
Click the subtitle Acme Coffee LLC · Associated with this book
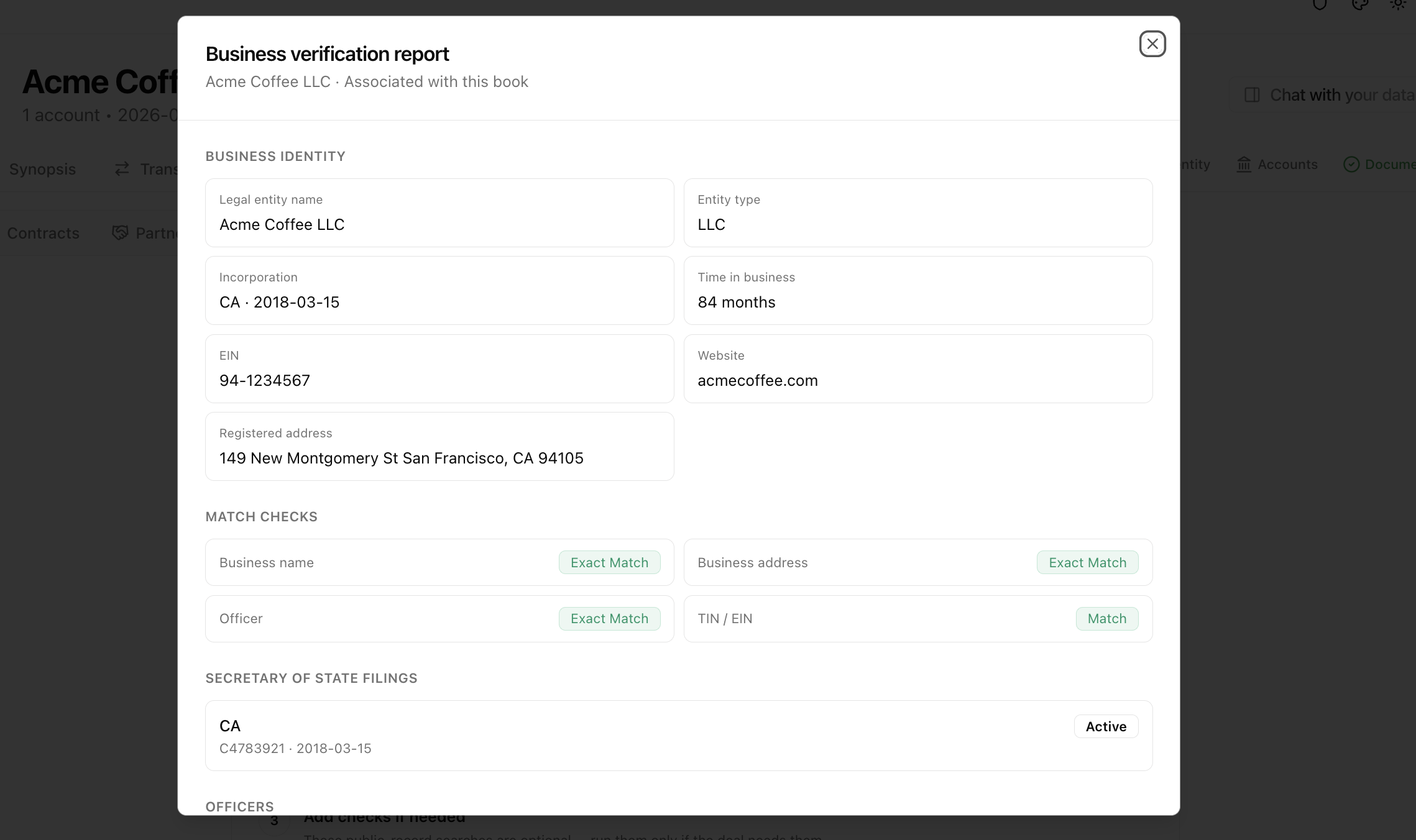(367, 81)
